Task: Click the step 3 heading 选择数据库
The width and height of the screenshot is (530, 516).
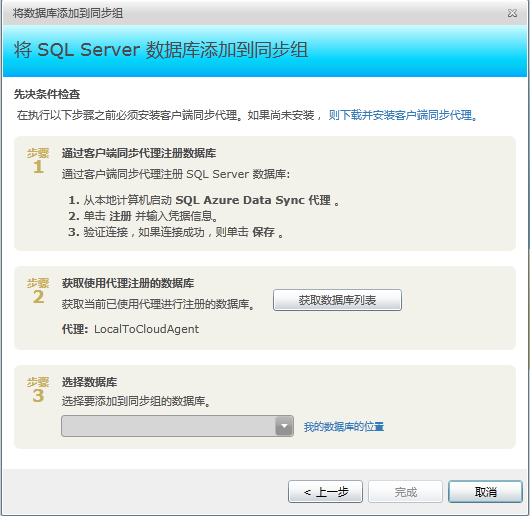Action: click(x=89, y=382)
